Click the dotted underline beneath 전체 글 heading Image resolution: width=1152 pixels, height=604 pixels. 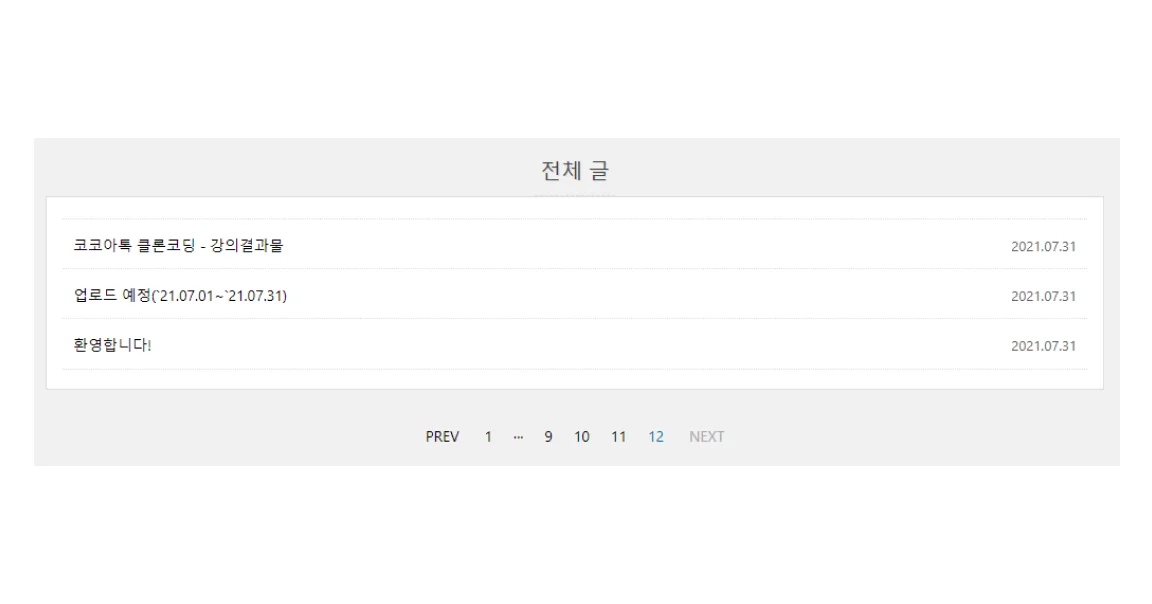tap(575, 196)
